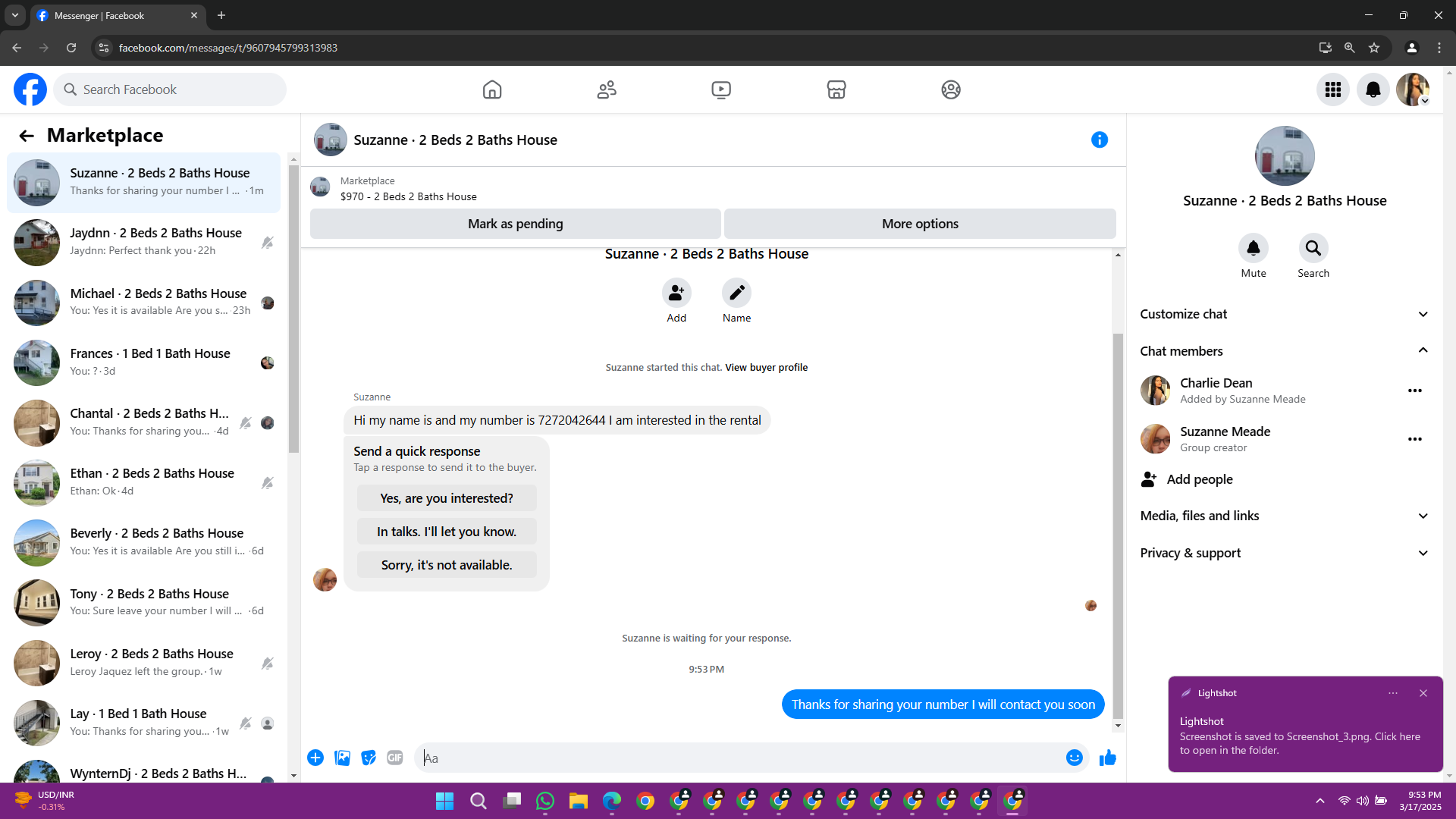Open Facebook home feed icon
The width and height of the screenshot is (1456, 819).
[492, 89]
